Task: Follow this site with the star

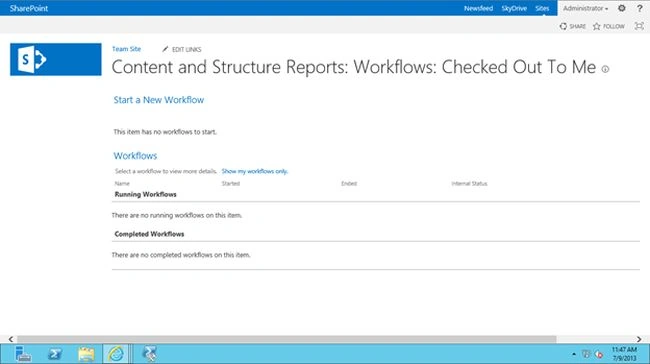Action: [609, 26]
